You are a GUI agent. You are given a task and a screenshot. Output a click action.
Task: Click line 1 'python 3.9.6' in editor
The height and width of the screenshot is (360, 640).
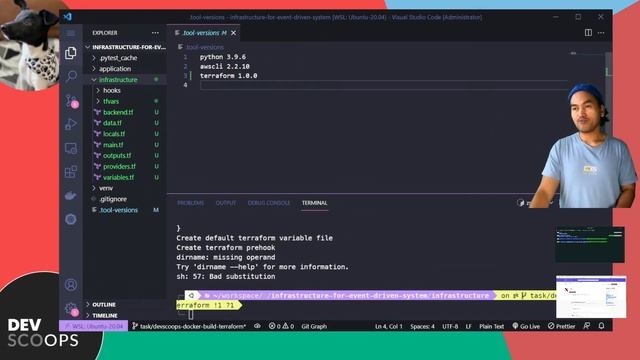[223, 57]
